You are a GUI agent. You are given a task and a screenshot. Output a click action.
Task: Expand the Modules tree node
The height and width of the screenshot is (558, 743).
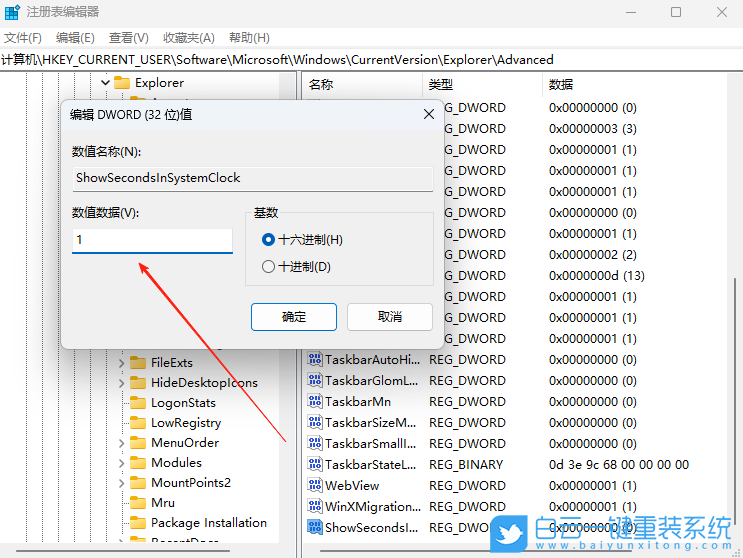[121, 463]
